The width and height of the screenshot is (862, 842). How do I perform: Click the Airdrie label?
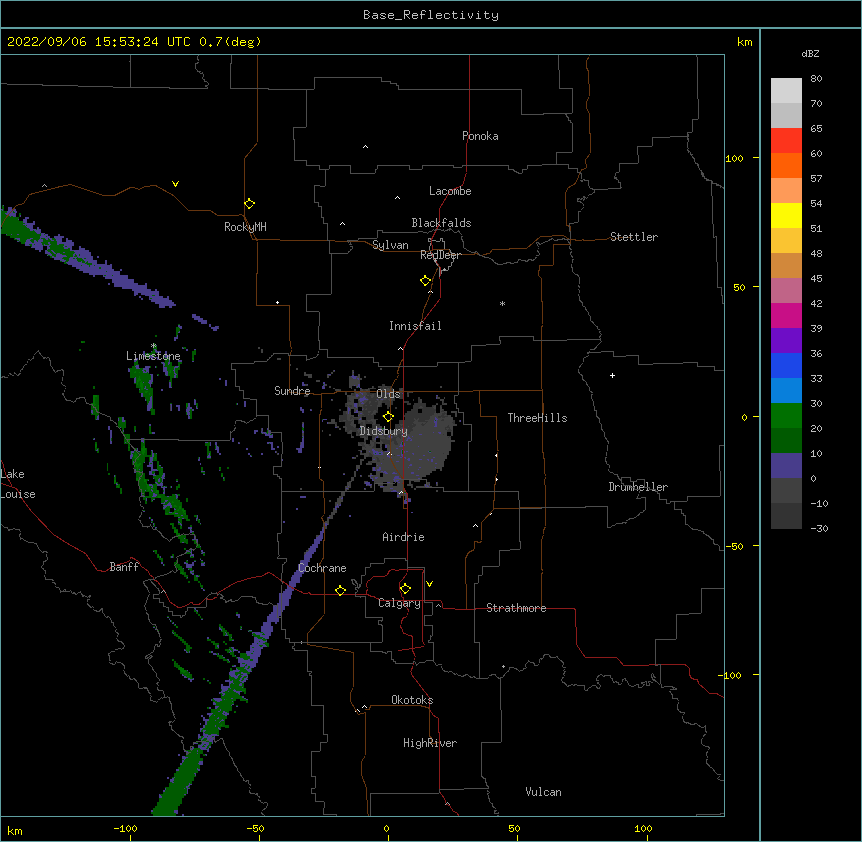click(x=404, y=537)
